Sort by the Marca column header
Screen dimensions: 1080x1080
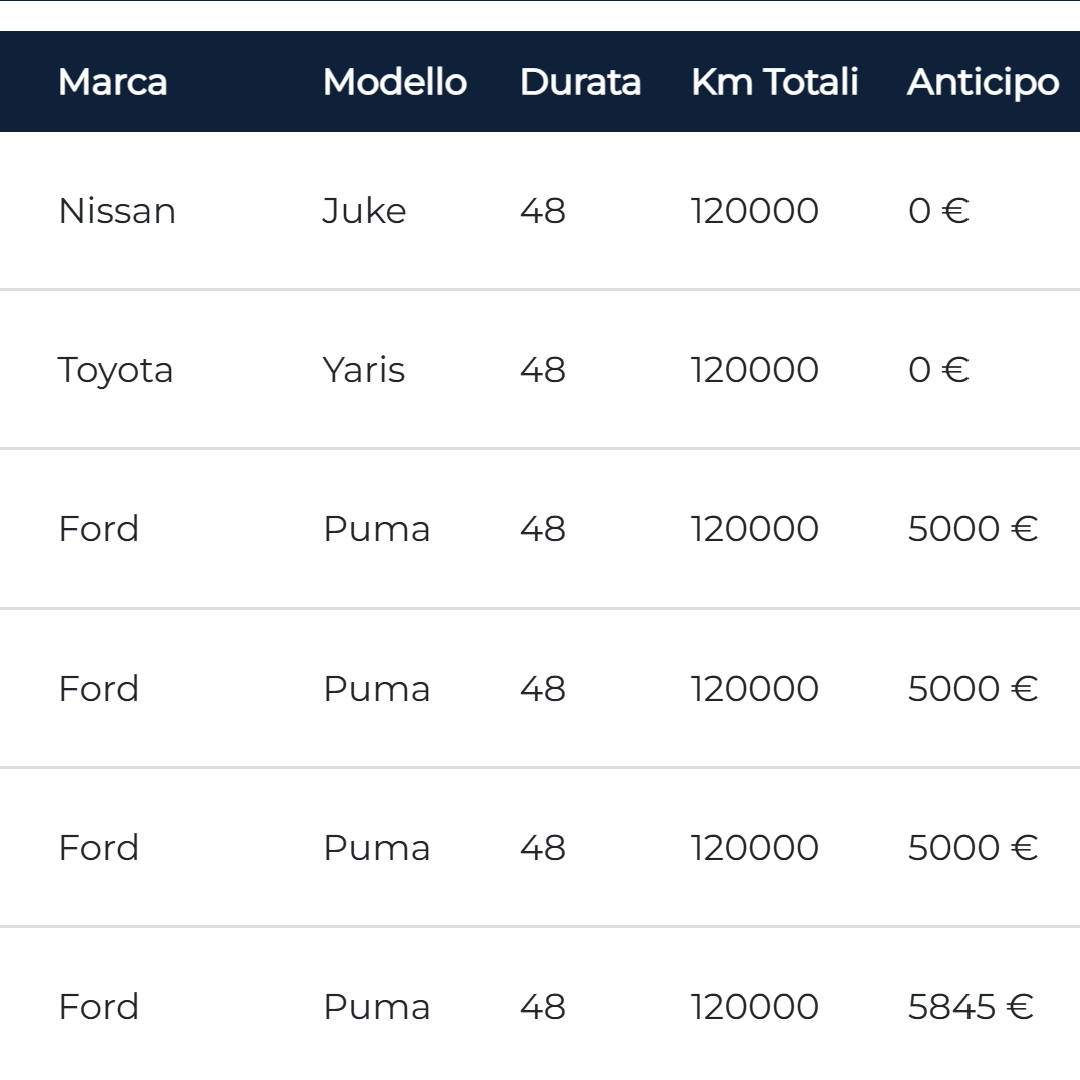click(112, 82)
